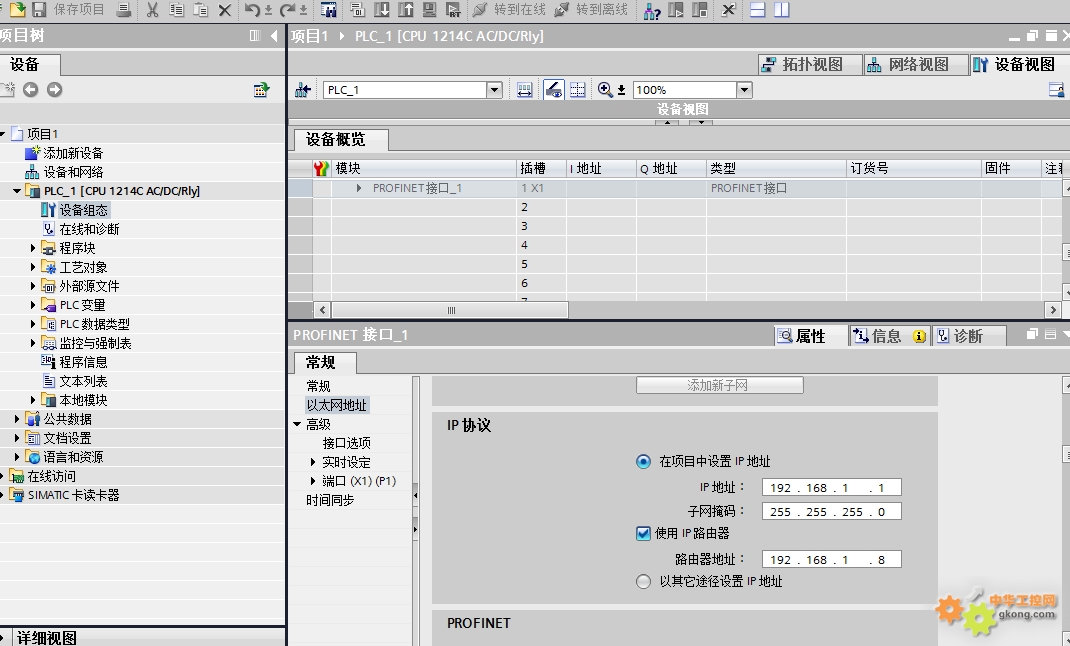
Task: Click the forward arrow in the project tree
Action: 55,89
